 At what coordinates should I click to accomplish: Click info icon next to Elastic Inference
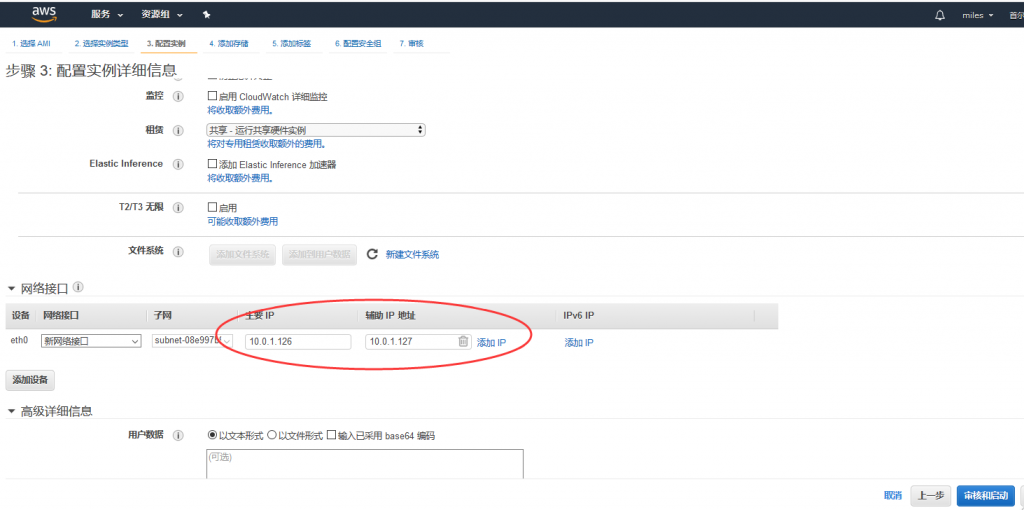[x=179, y=164]
